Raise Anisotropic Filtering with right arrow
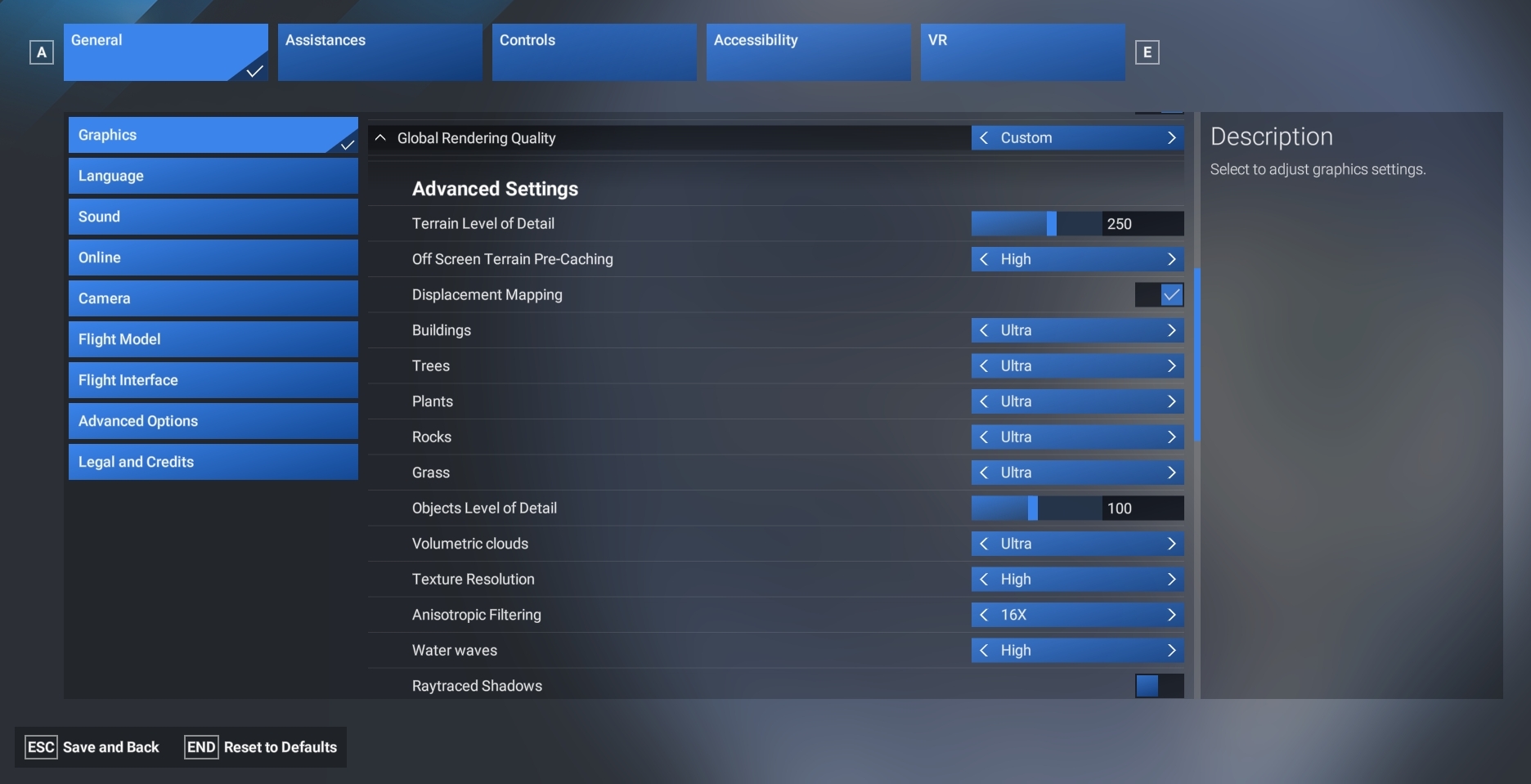 pos(1172,615)
